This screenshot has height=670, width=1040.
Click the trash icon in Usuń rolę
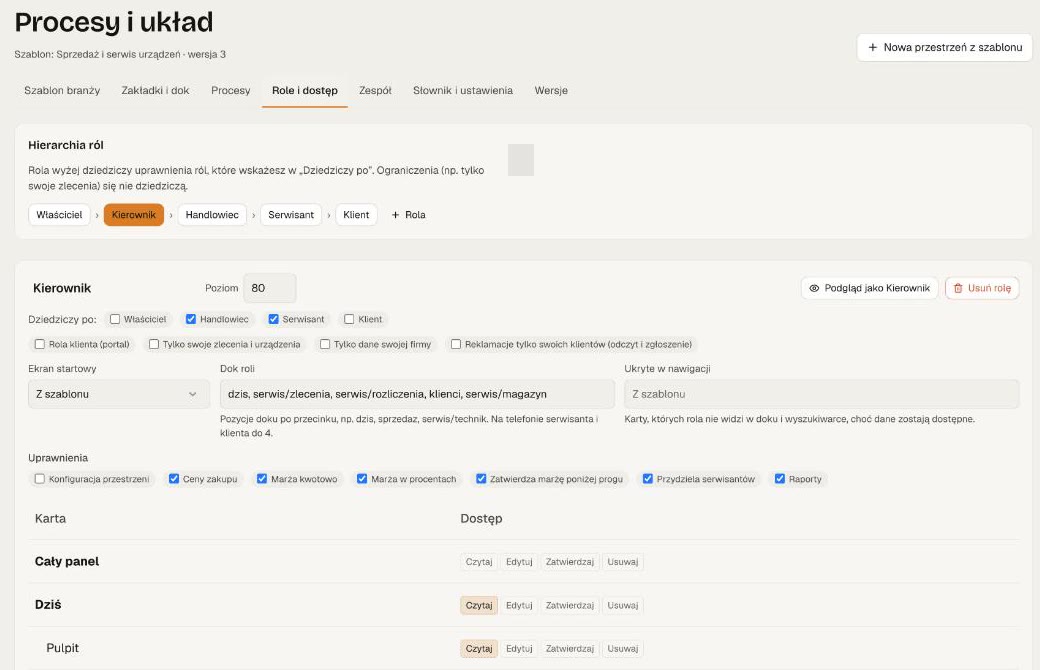(958, 288)
